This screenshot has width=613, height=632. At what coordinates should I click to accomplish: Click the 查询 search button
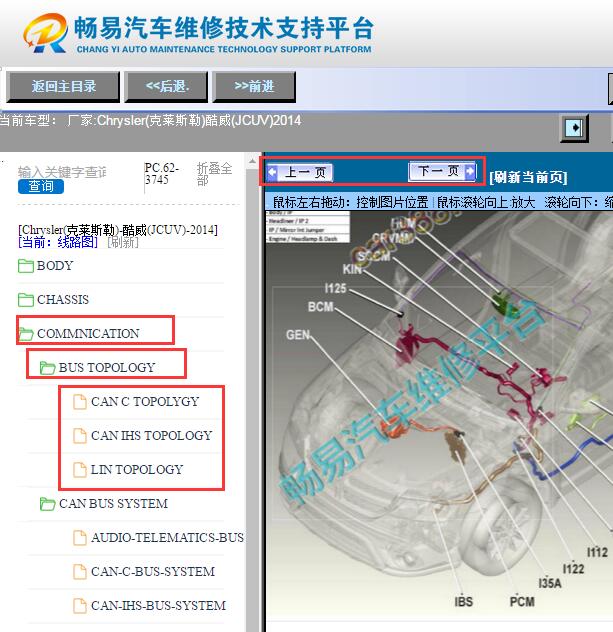(x=41, y=187)
